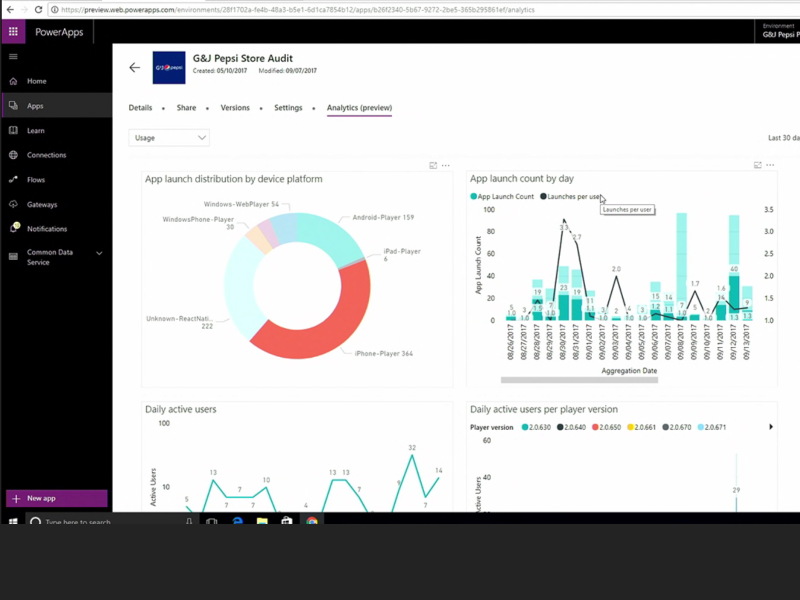Open the Windows Start menu
Viewport: 800px width, 600px height.
point(13,521)
